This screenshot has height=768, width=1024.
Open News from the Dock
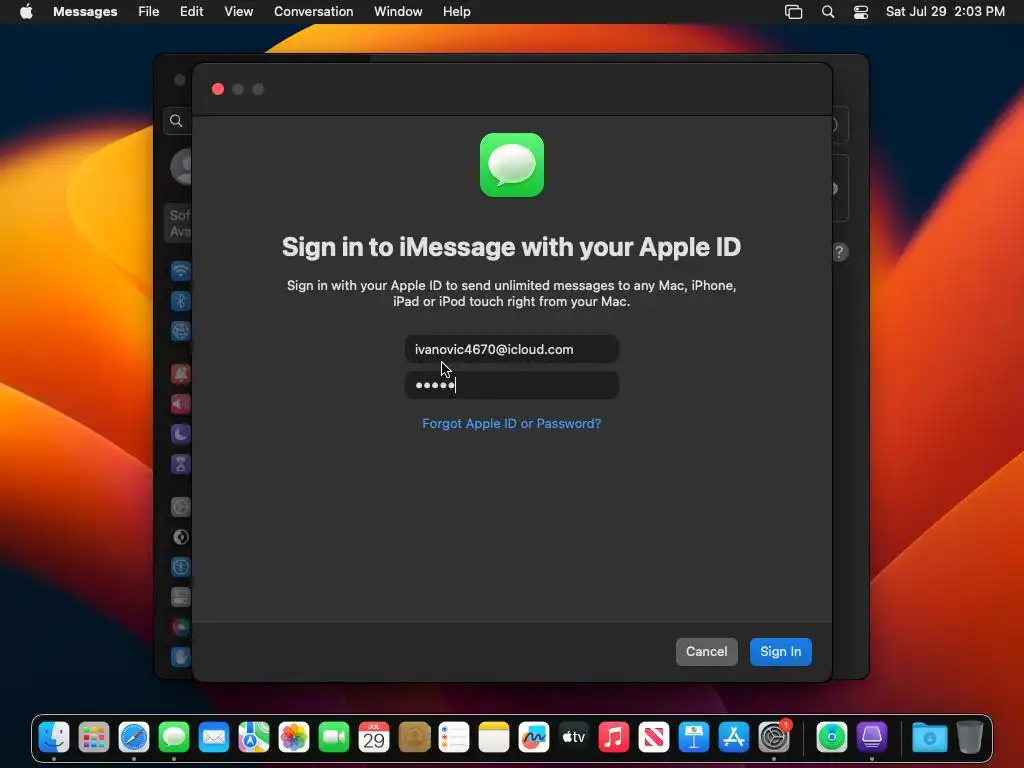pyautogui.click(x=654, y=738)
